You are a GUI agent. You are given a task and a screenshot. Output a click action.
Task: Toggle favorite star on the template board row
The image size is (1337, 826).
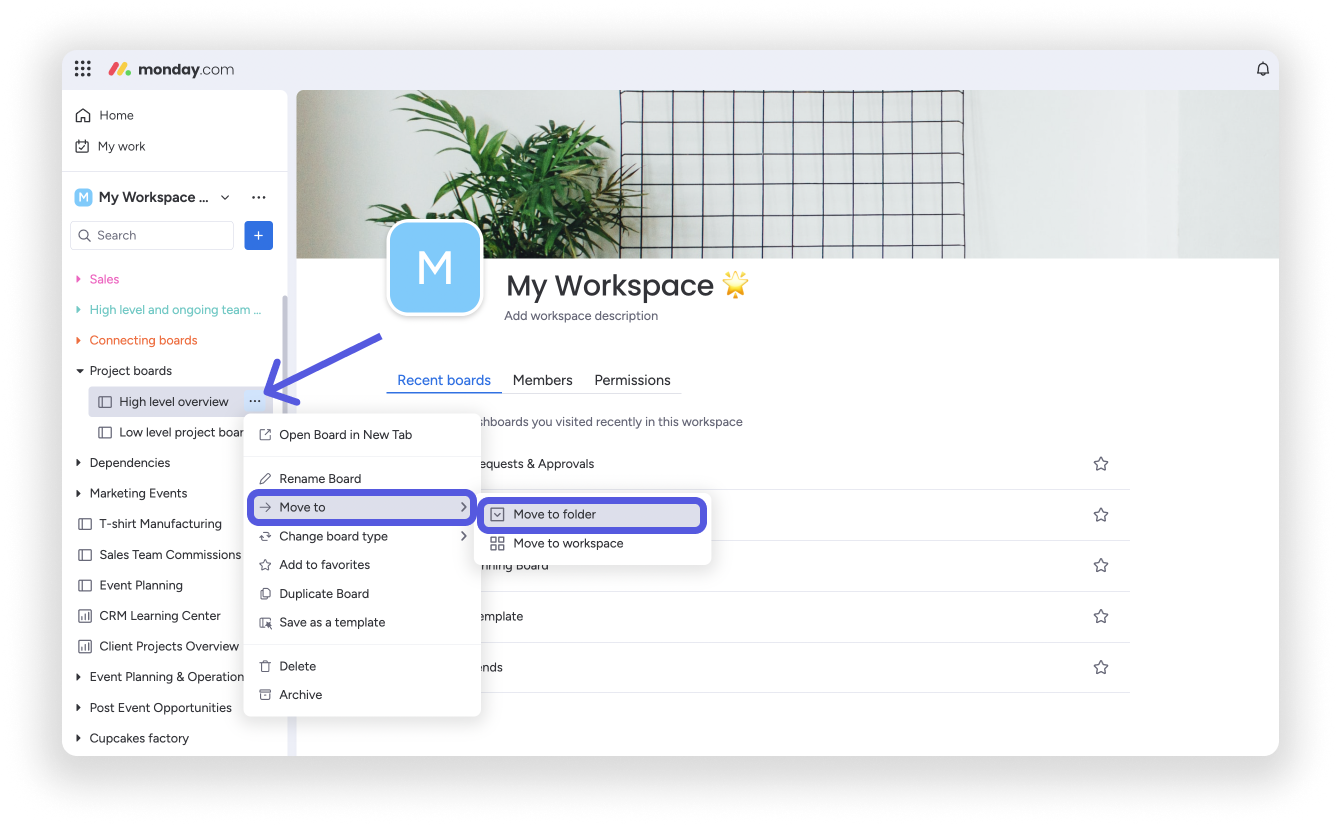click(x=1101, y=616)
